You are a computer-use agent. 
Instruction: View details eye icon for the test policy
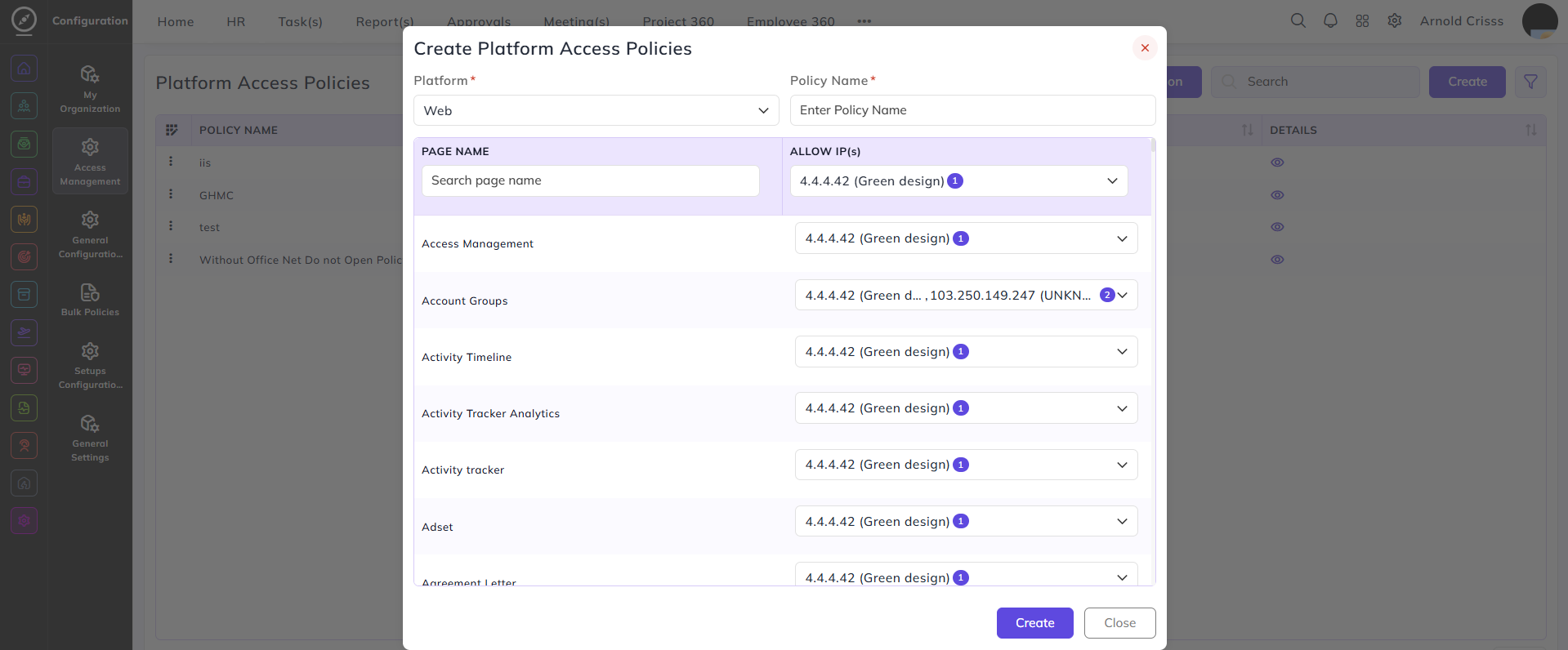coord(1277,227)
